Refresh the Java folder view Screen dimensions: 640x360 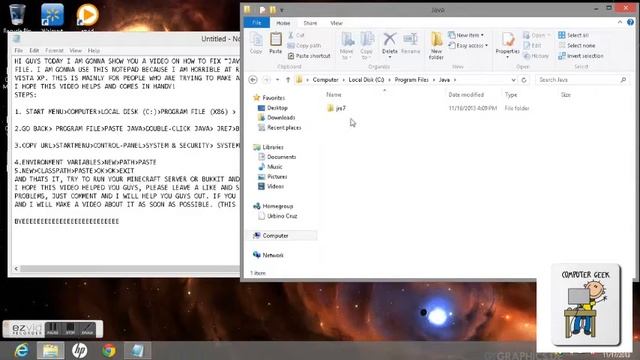tap(524, 80)
